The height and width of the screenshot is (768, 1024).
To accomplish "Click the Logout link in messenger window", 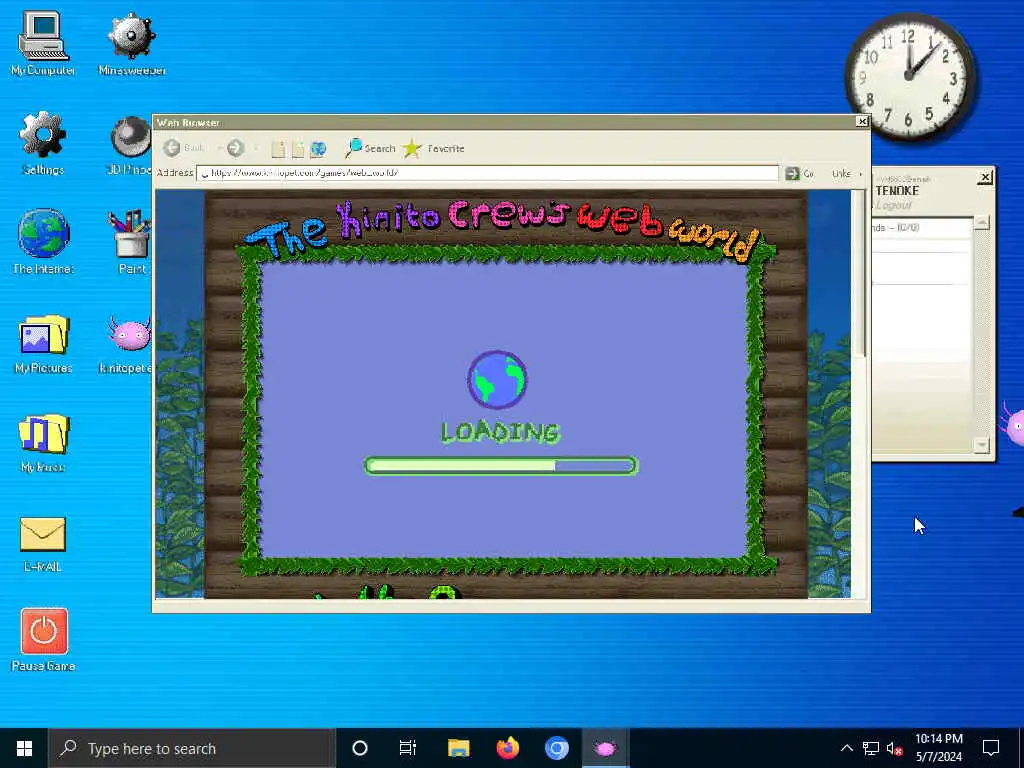I will point(893,205).
